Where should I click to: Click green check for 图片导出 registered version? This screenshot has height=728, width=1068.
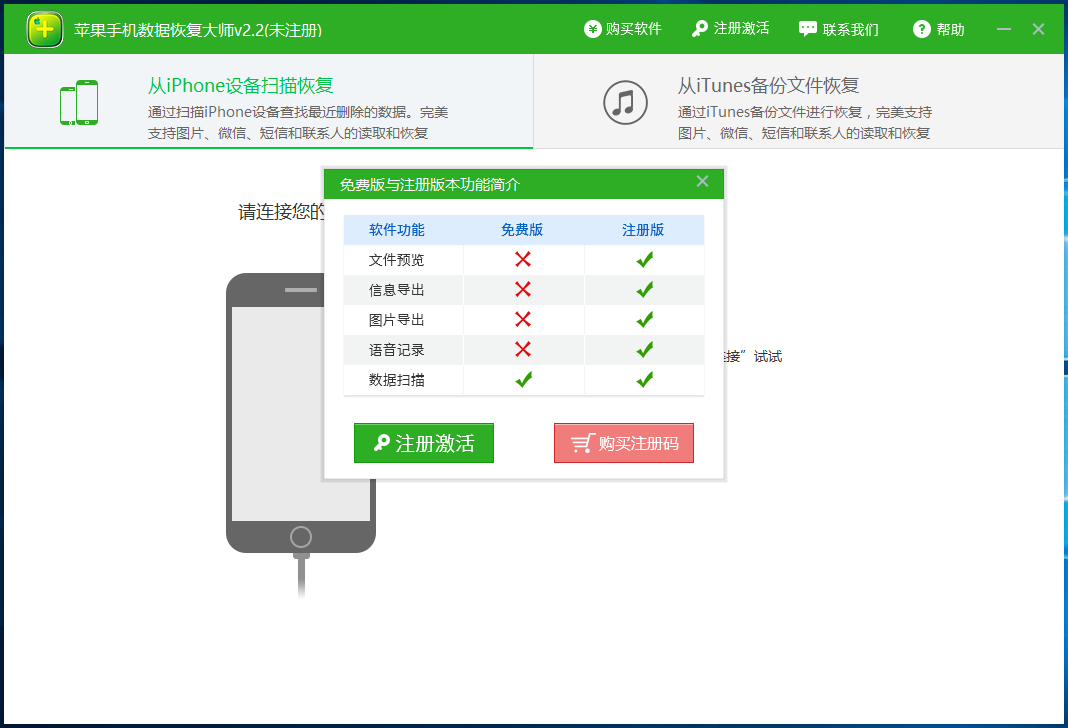click(x=644, y=319)
